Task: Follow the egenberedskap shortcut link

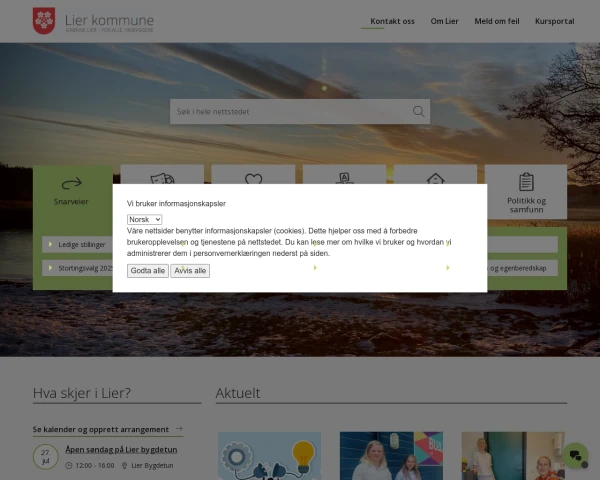Action: click(522, 268)
